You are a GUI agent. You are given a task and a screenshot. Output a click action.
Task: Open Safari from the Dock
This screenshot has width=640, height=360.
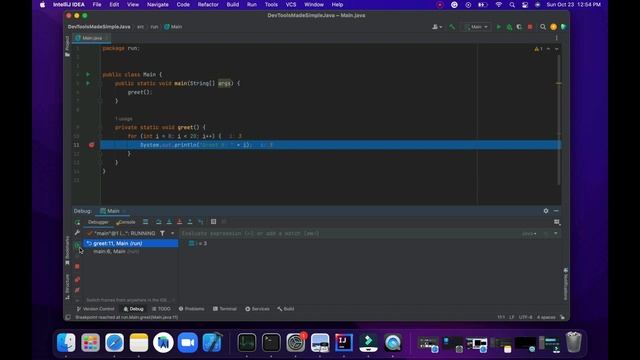pos(115,342)
